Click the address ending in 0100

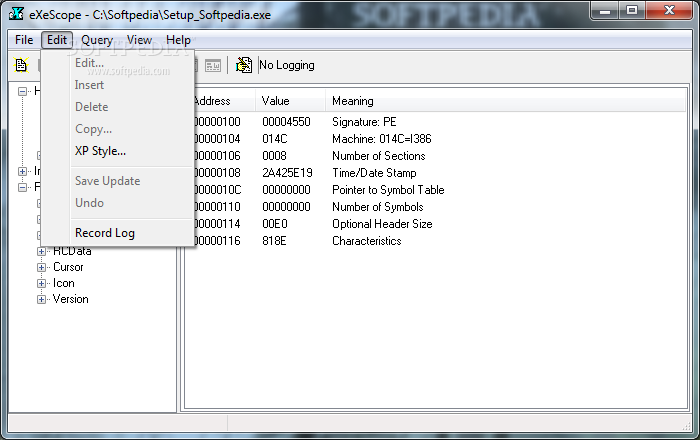(217, 122)
